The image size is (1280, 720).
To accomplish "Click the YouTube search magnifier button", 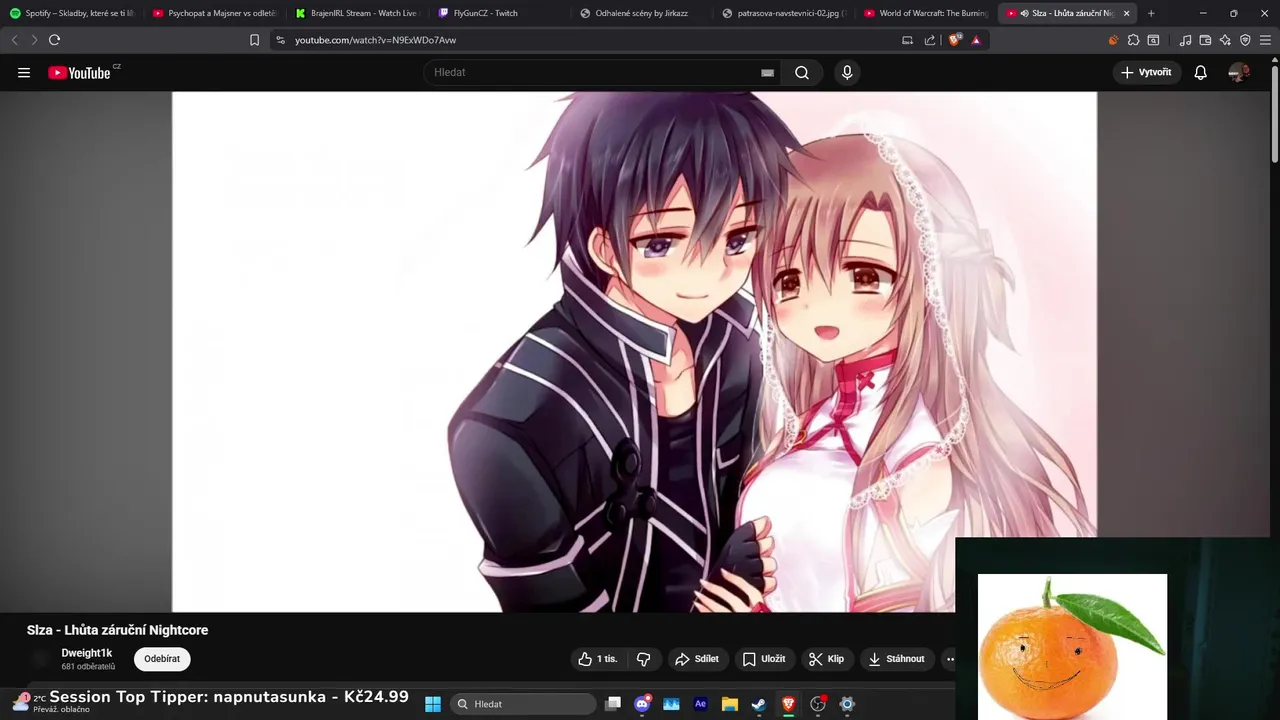I will pyautogui.click(x=802, y=72).
